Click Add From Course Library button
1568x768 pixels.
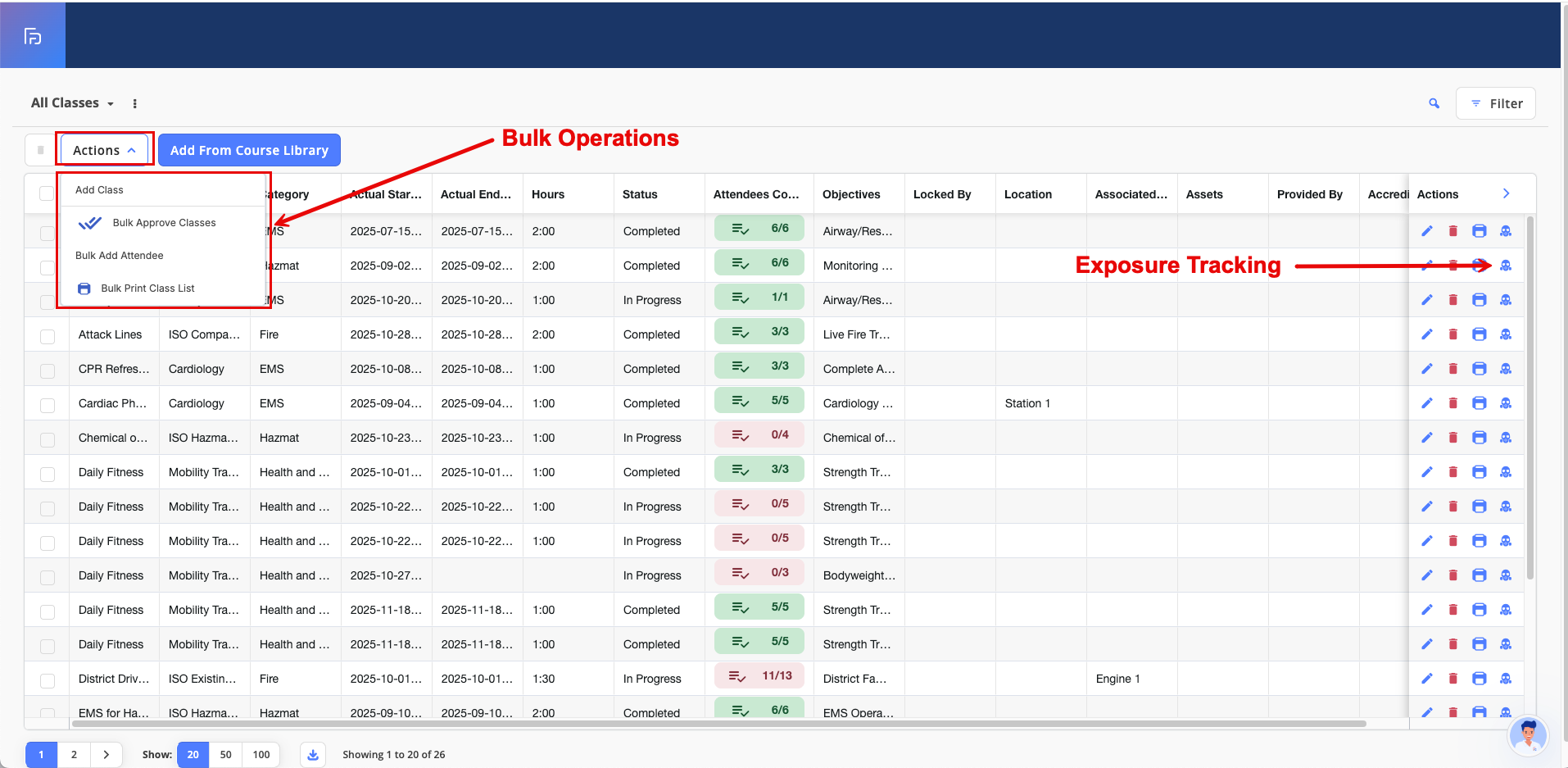(x=249, y=151)
